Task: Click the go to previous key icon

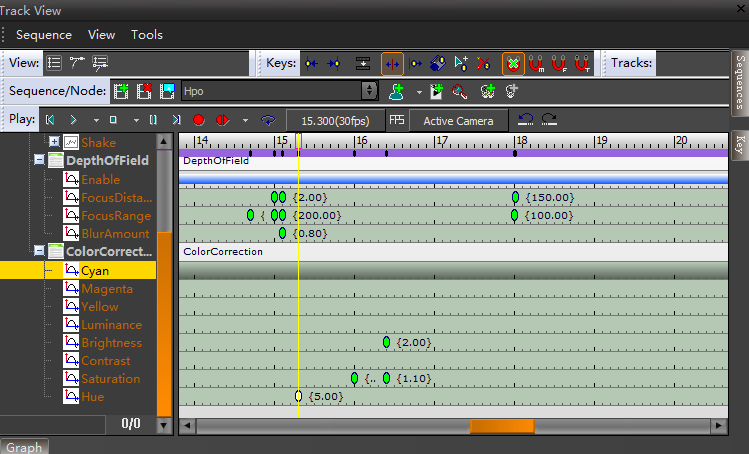Action: 313,63
